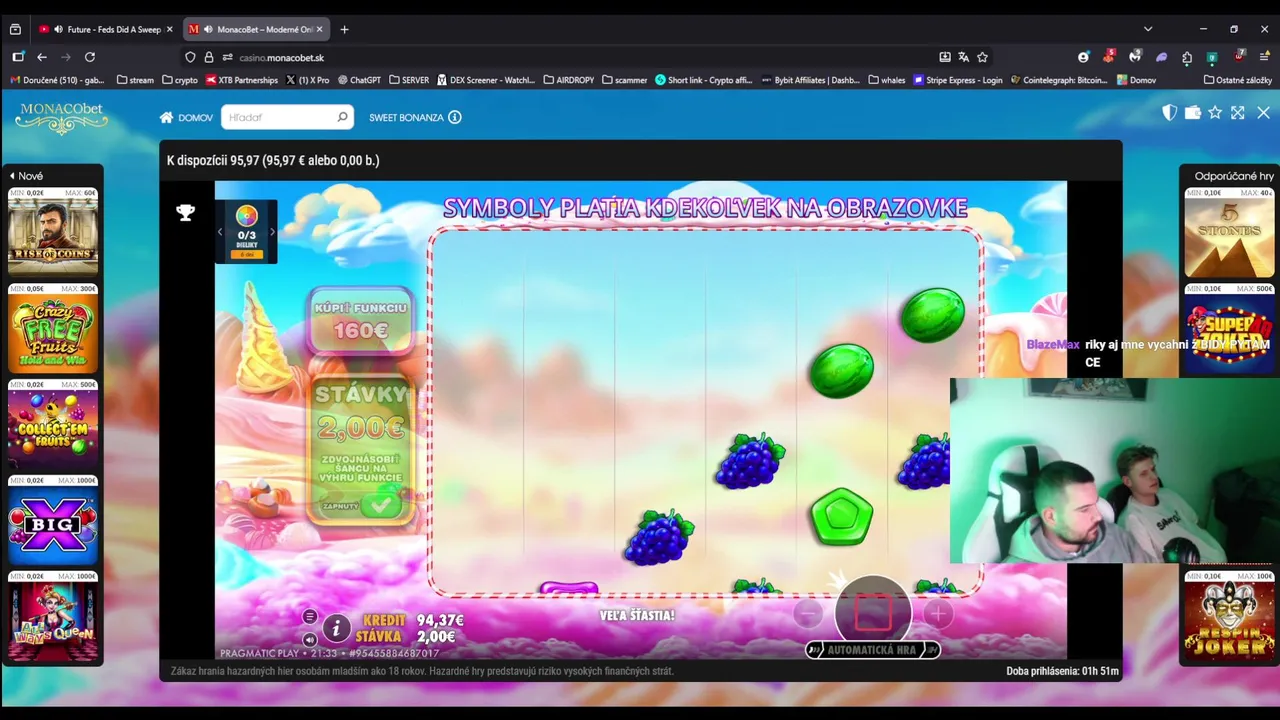Mute game sound via speaker icon
This screenshot has height=720, width=1280.
pyautogui.click(x=310, y=639)
